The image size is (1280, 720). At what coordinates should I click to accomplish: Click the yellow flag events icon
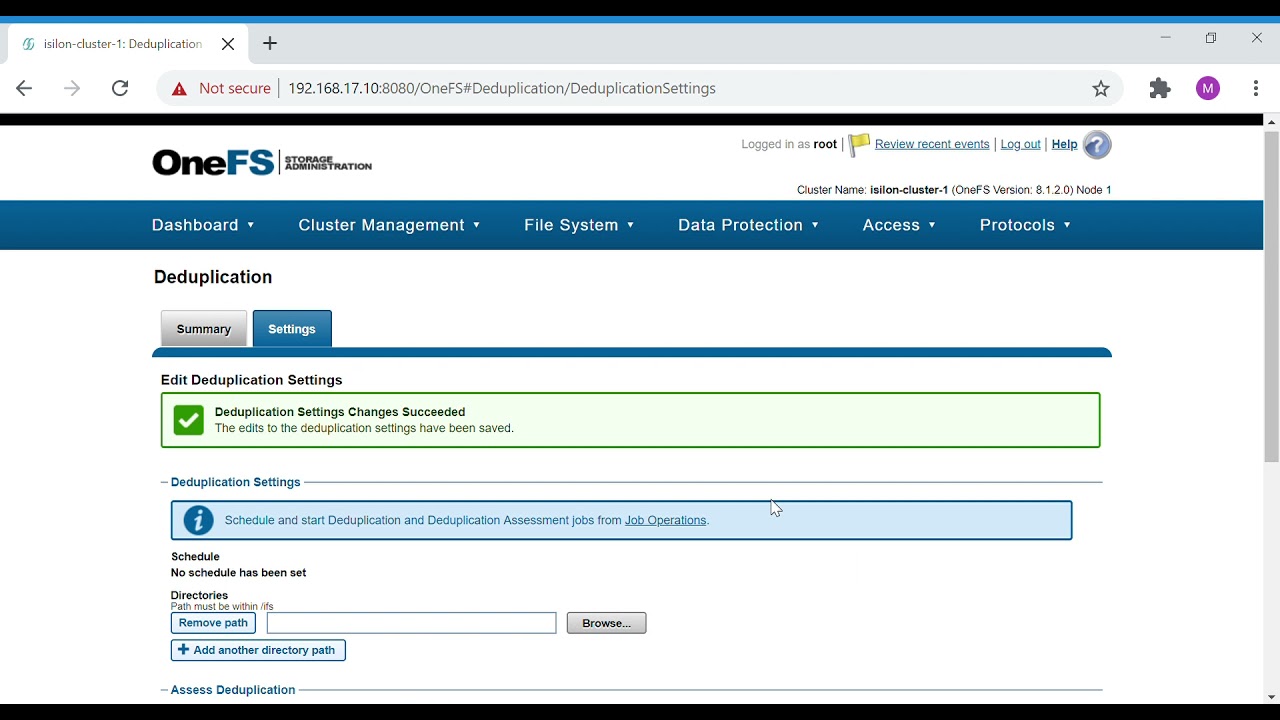(x=859, y=145)
